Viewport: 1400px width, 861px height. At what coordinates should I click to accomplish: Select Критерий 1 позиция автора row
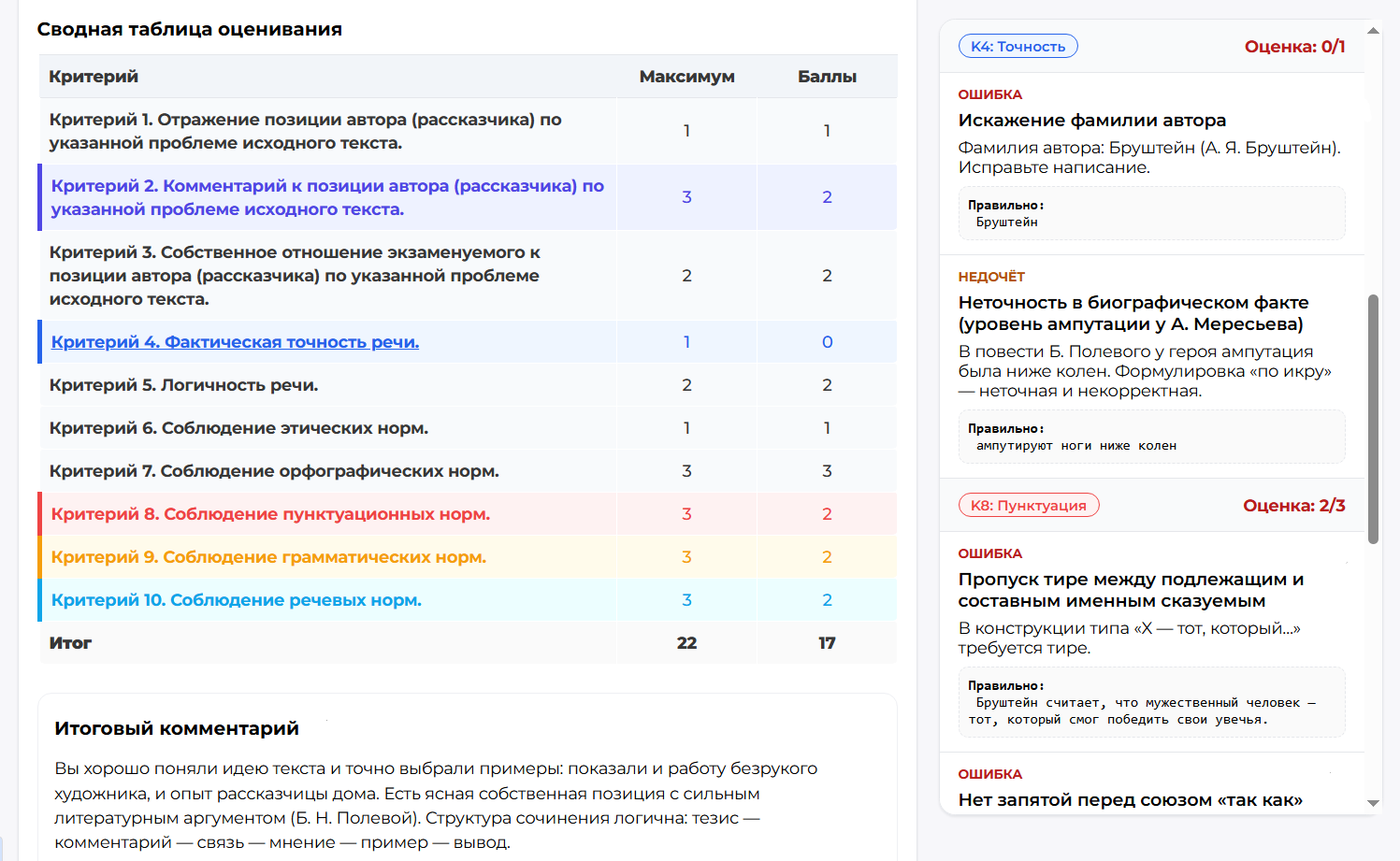[327, 131]
